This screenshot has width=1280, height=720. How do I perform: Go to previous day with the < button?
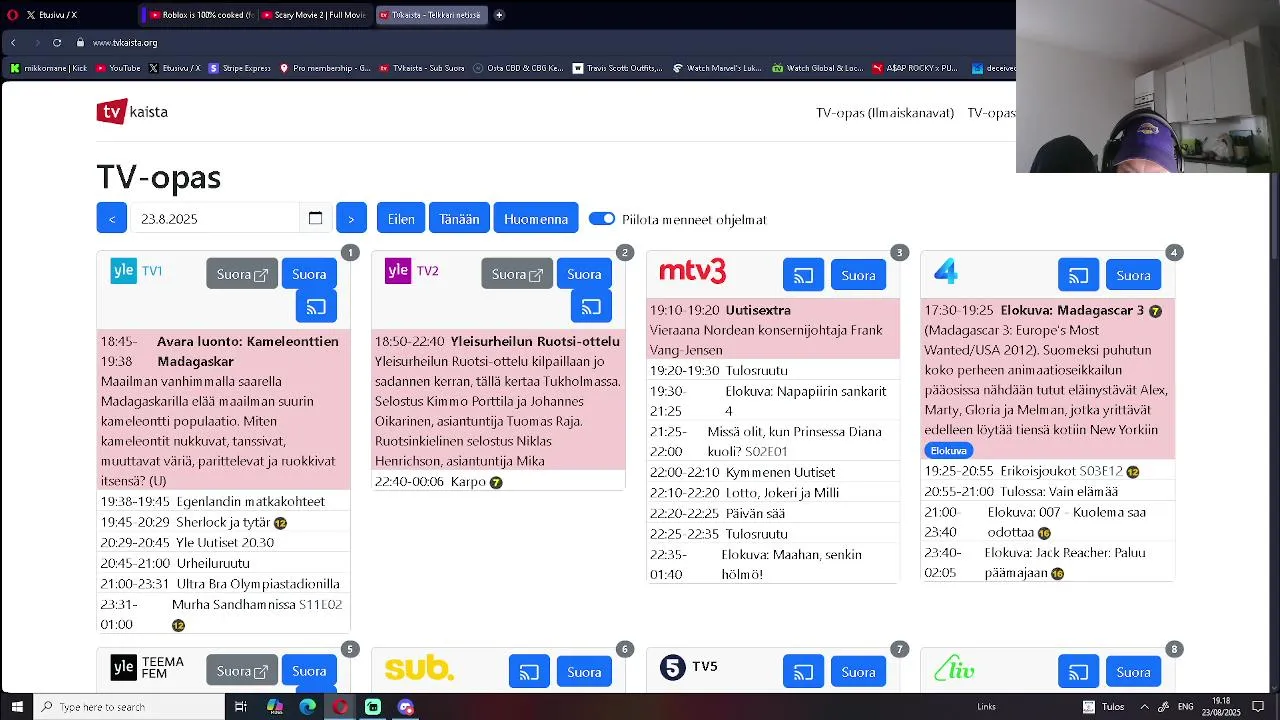(x=112, y=218)
